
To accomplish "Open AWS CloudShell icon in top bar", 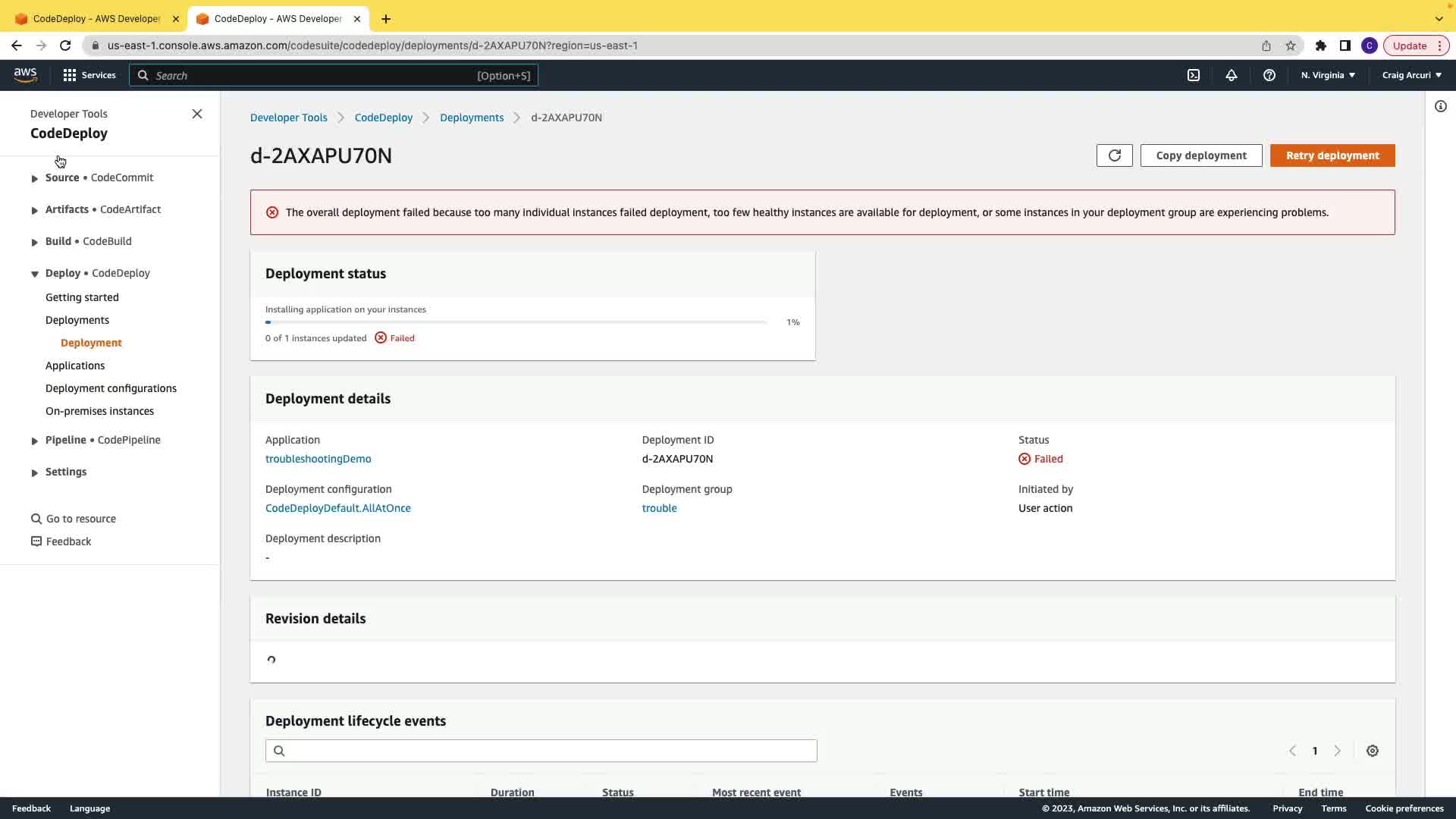I will pos(1194,75).
